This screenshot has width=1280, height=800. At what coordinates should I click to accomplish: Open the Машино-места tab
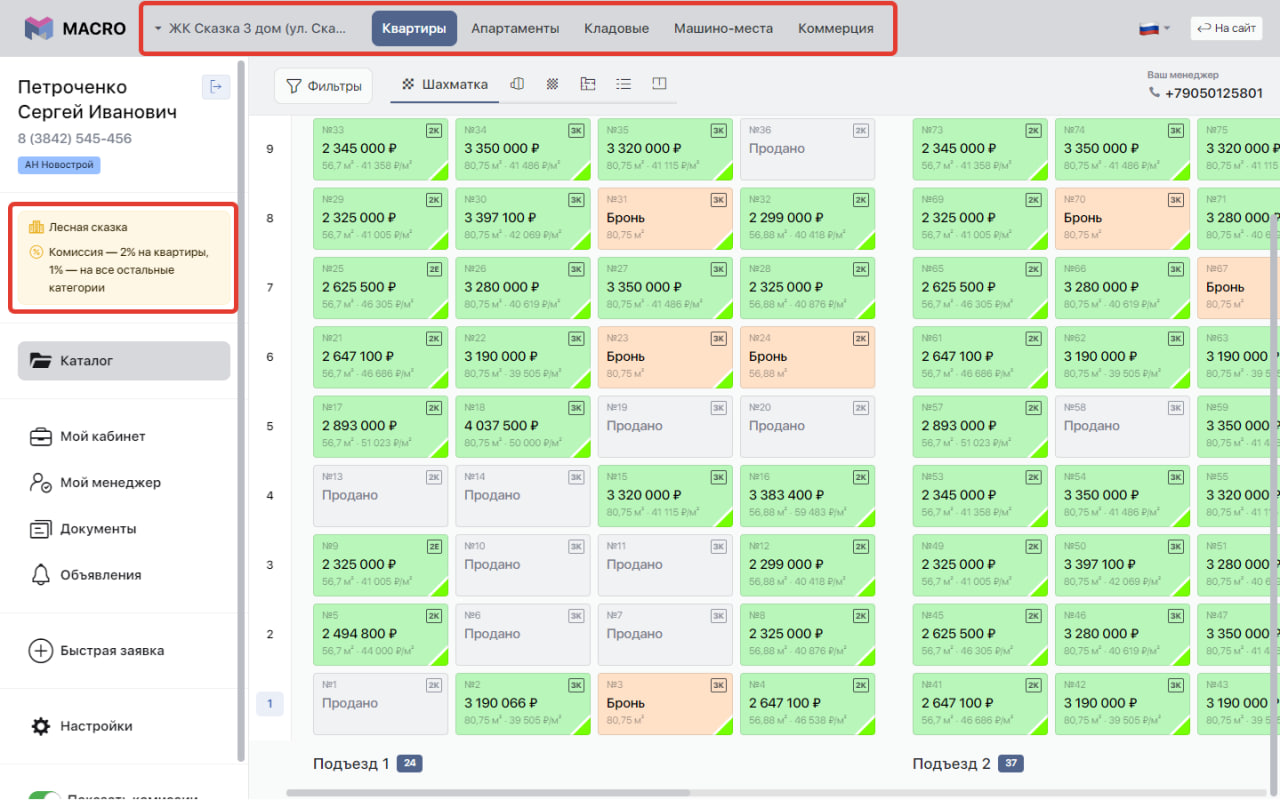[x=723, y=29]
